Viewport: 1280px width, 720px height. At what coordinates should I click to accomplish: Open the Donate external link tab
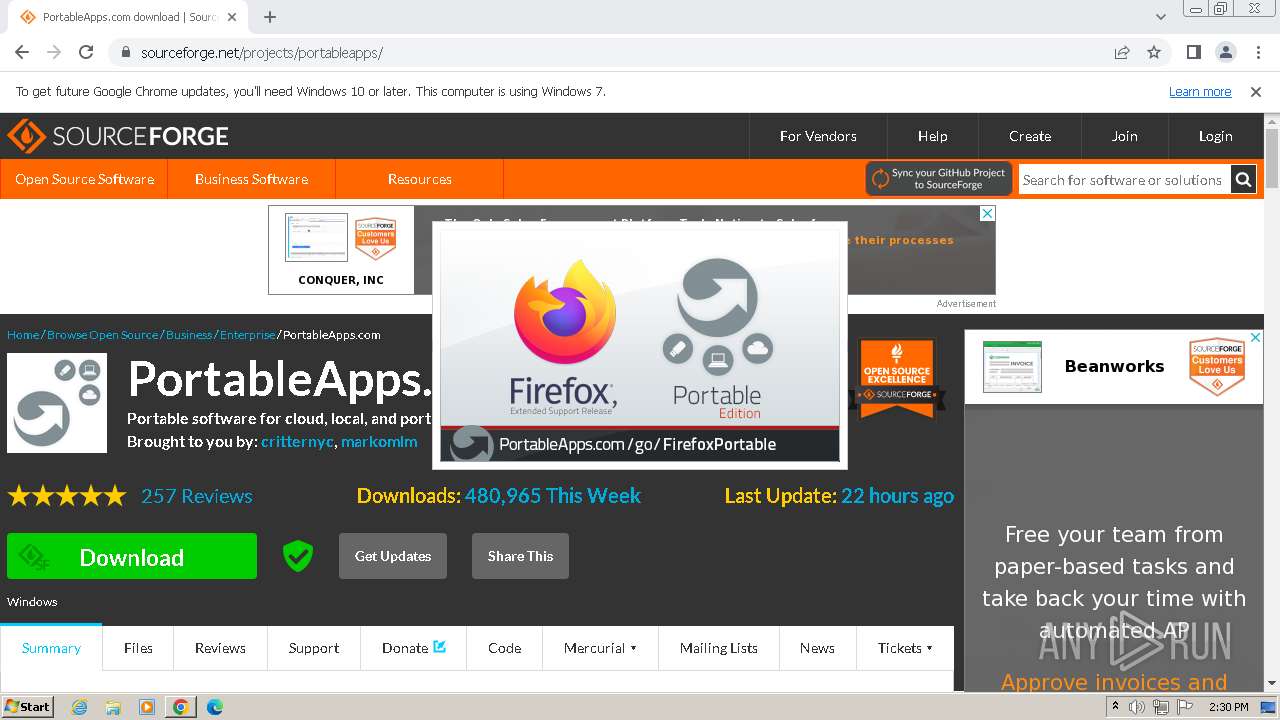414,648
